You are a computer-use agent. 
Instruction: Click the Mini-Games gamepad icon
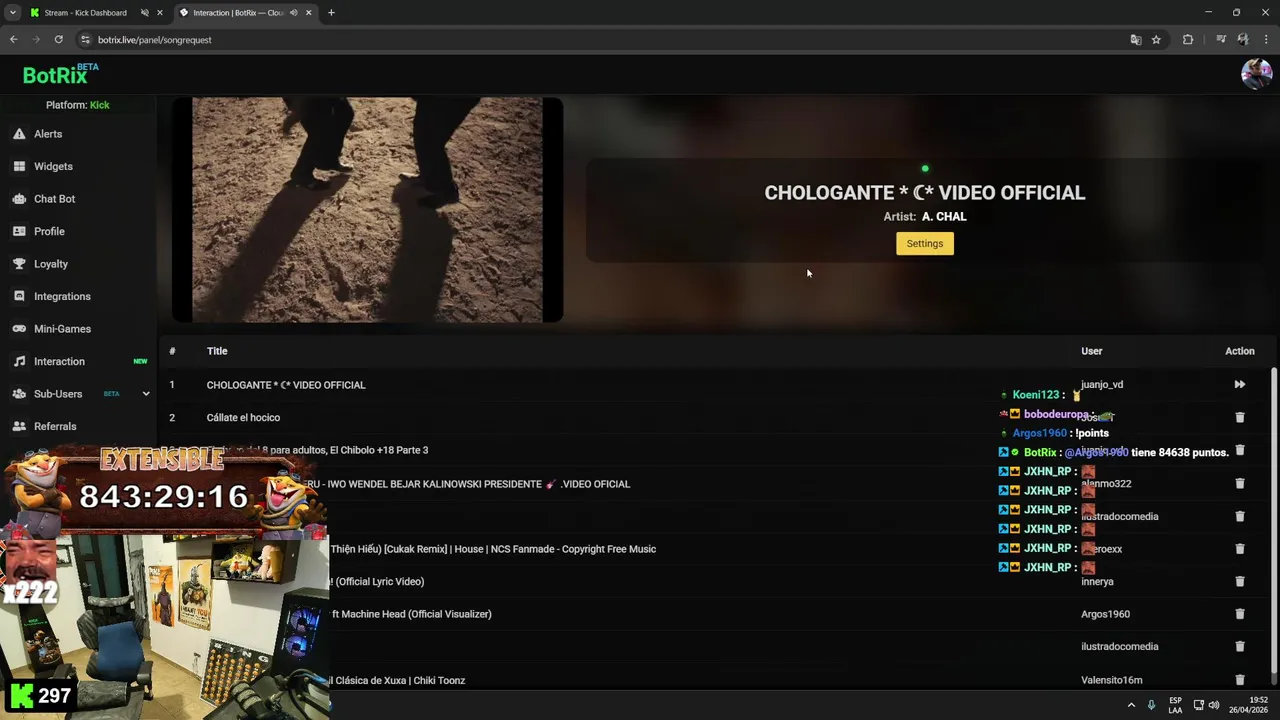point(19,329)
